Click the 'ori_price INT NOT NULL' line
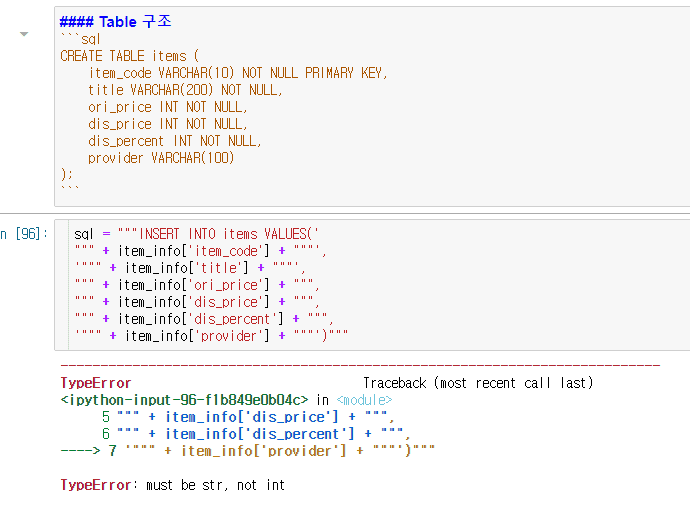 [168, 107]
